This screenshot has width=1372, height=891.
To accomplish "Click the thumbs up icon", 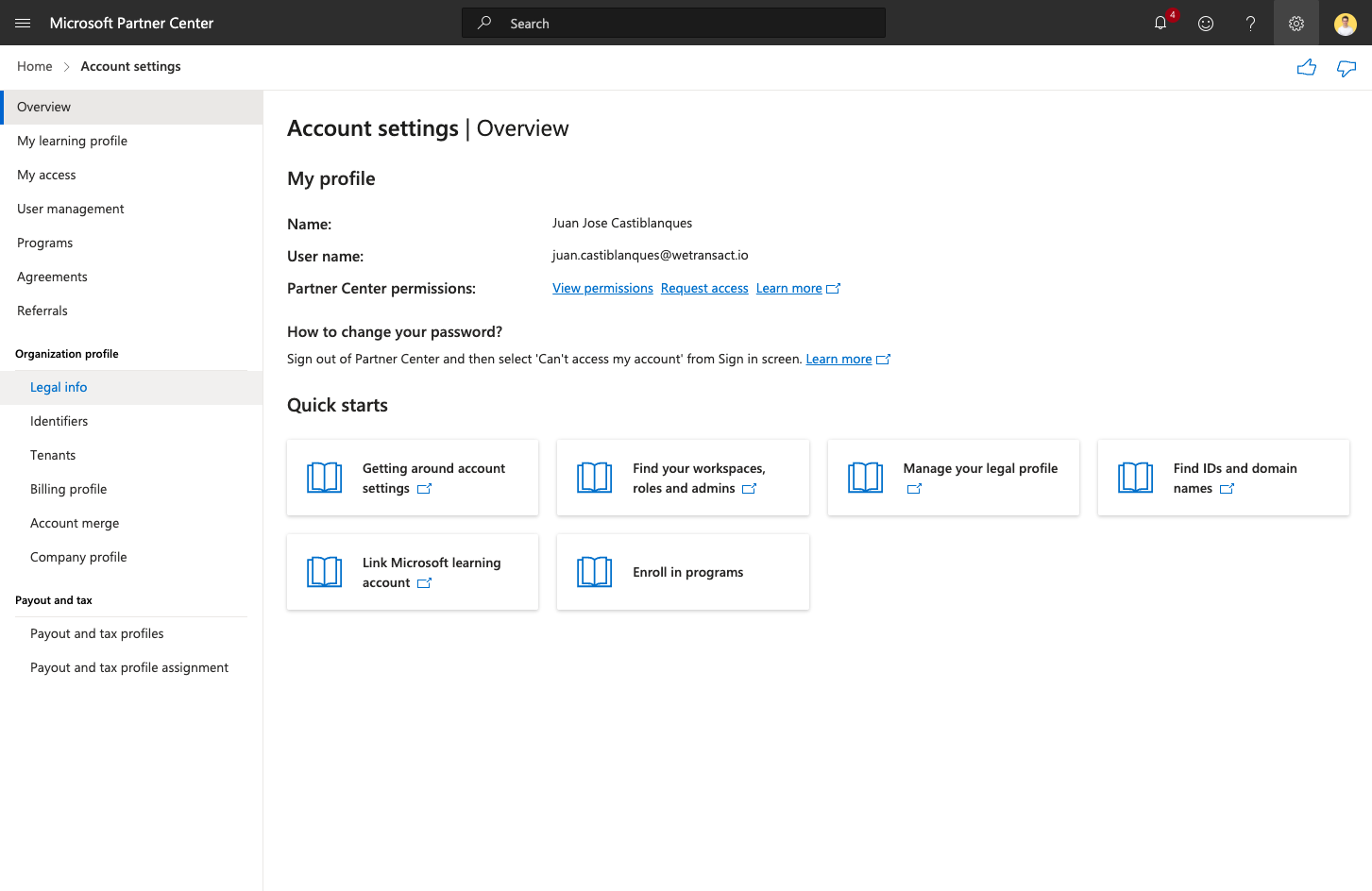I will tap(1307, 67).
